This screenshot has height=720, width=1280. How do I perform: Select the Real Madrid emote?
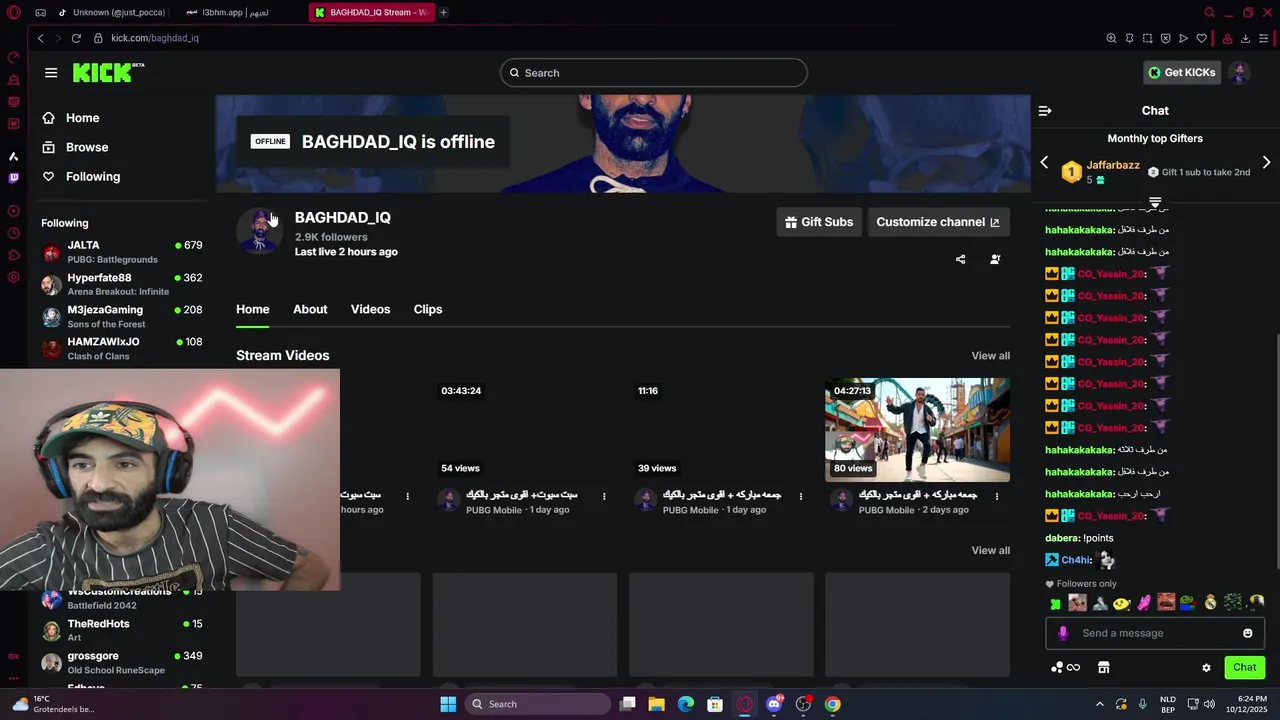1210,602
